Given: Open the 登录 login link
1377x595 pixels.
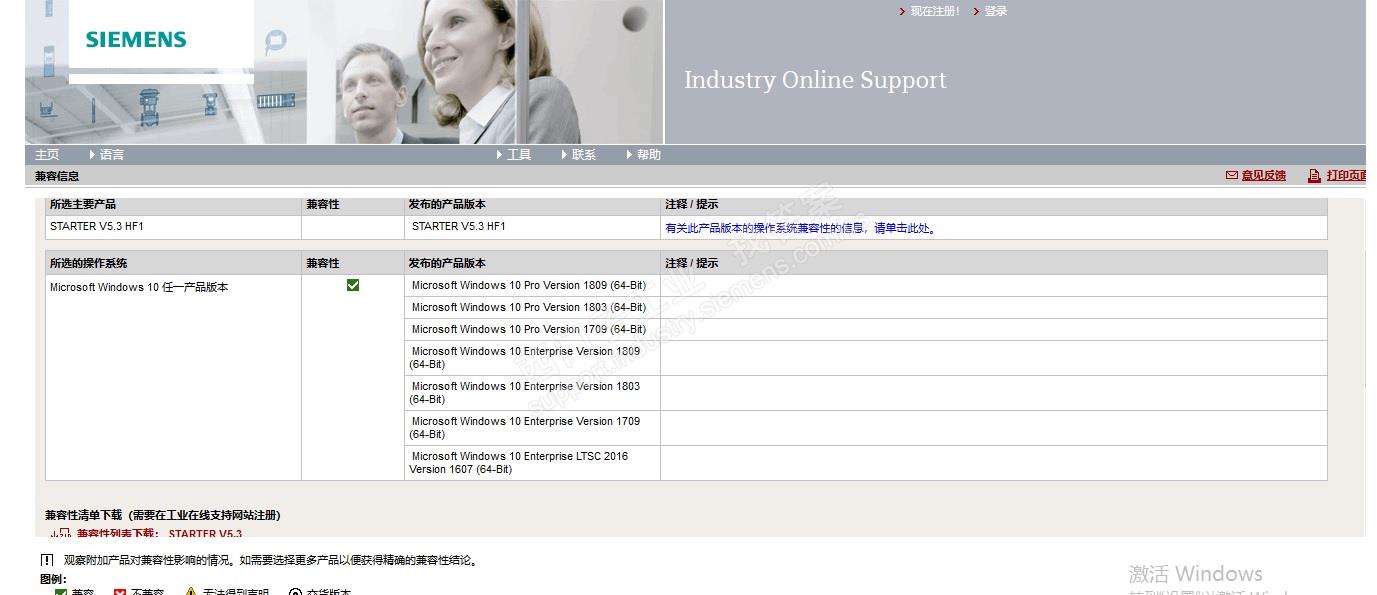Looking at the screenshot, I should pos(996,12).
